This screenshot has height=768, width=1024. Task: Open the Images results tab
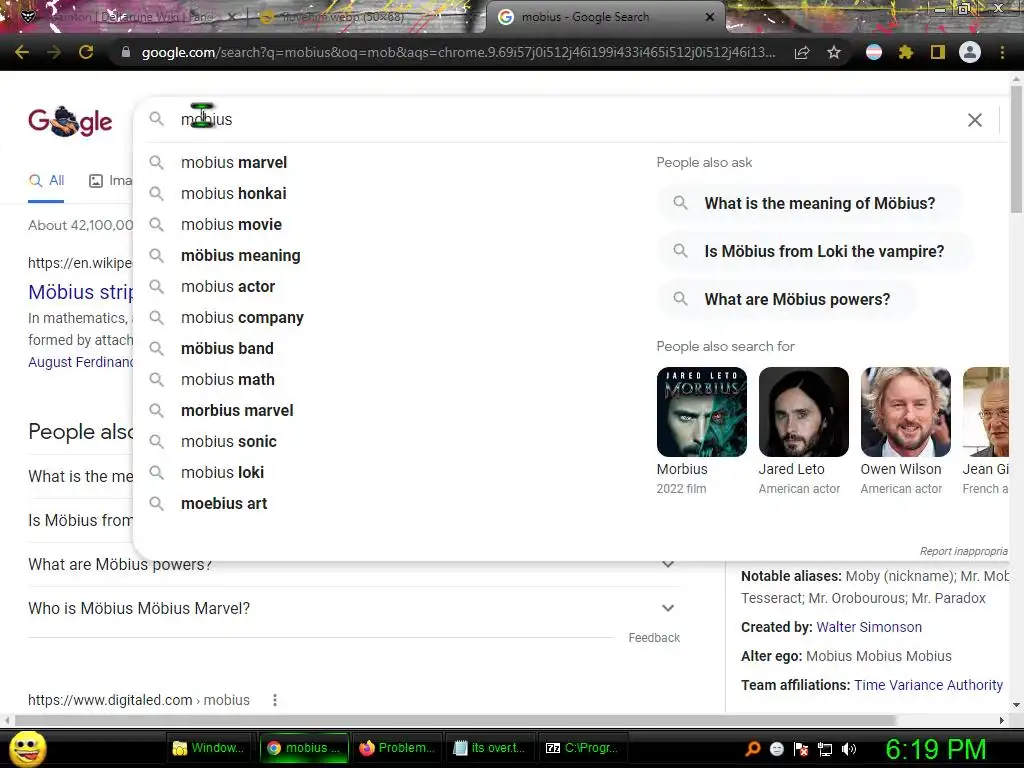point(110,181)
